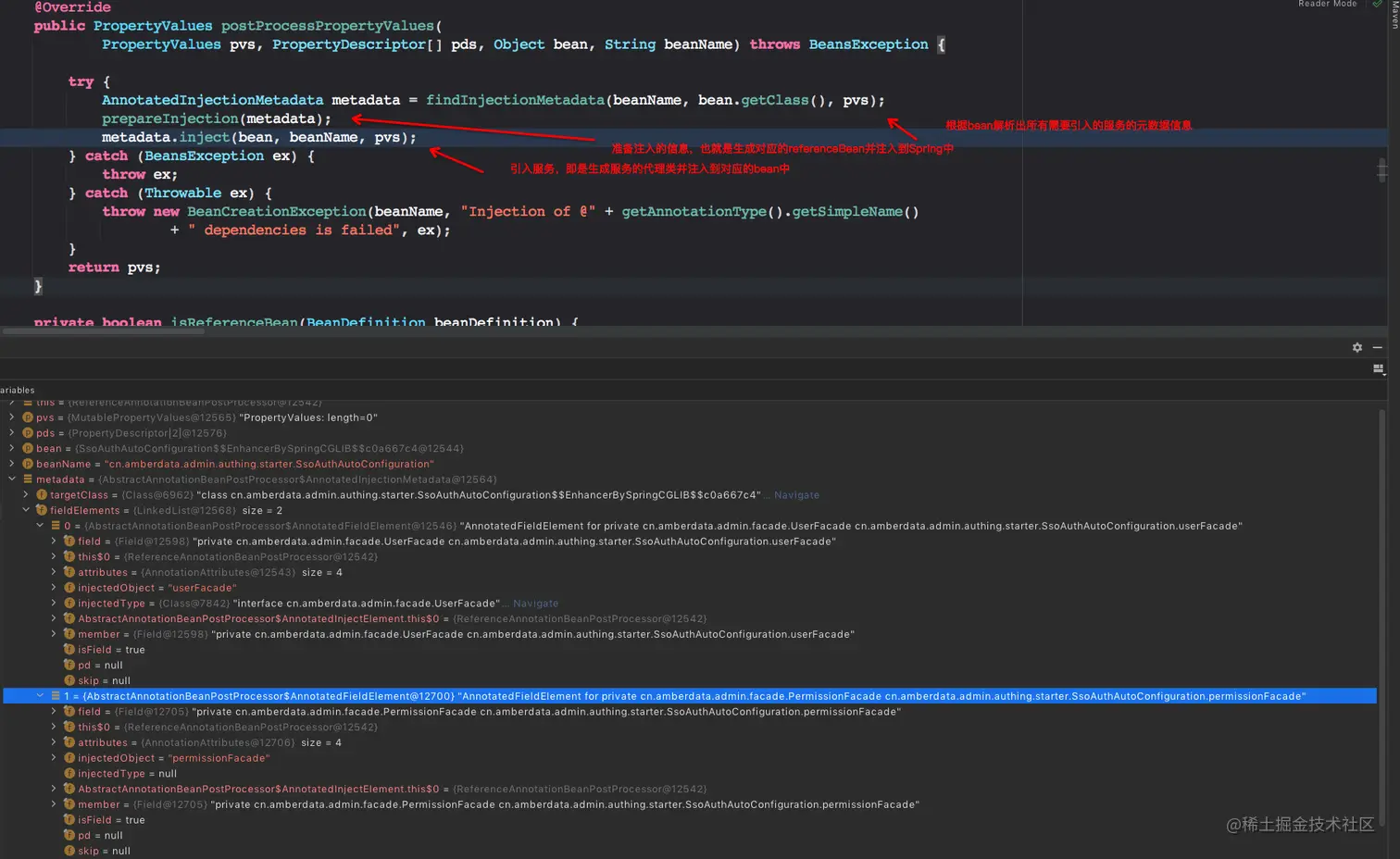Screen dimensions: 1400x859
Task: Click the fieldElements field icon
Action: (x=42, y=510)
